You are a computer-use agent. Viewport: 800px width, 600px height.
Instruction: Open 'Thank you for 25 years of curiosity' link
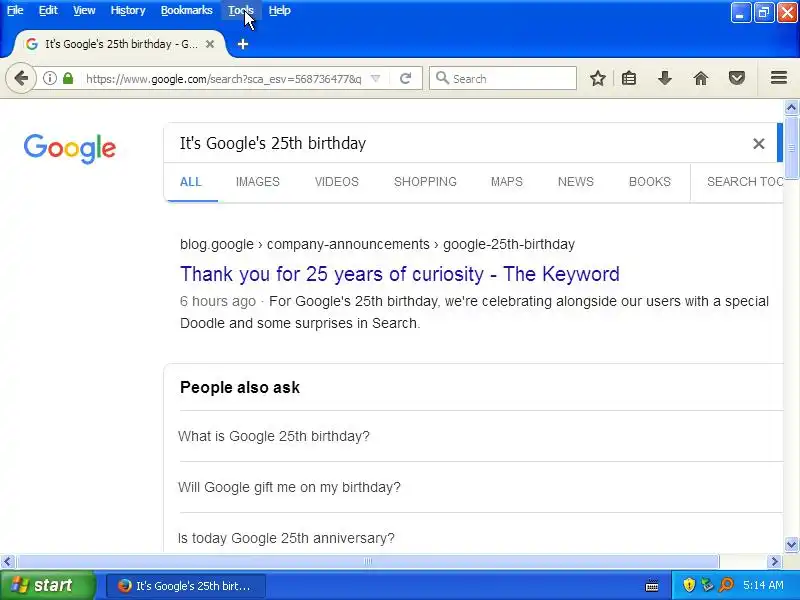tap(399, 274)
